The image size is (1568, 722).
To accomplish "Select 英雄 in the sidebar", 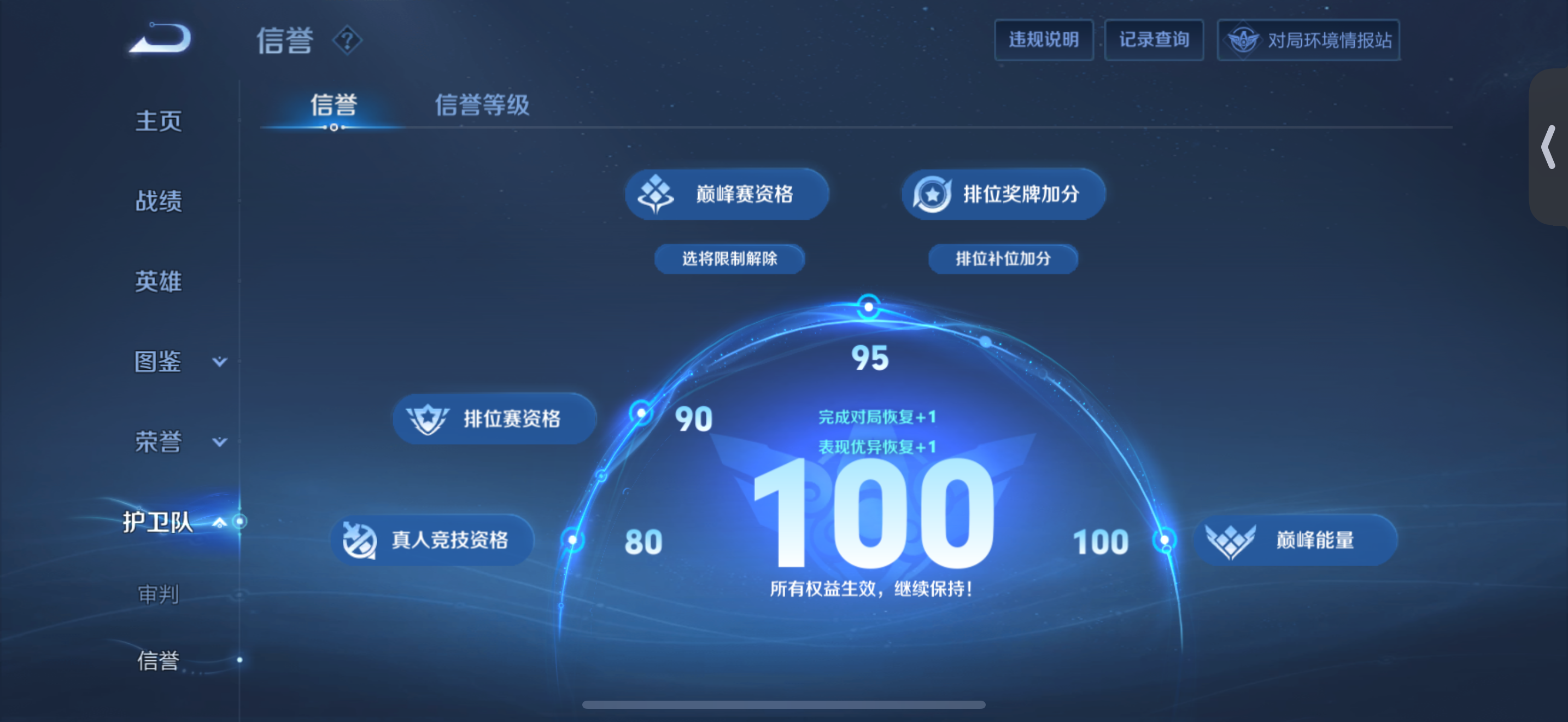I will pos(158,281).
